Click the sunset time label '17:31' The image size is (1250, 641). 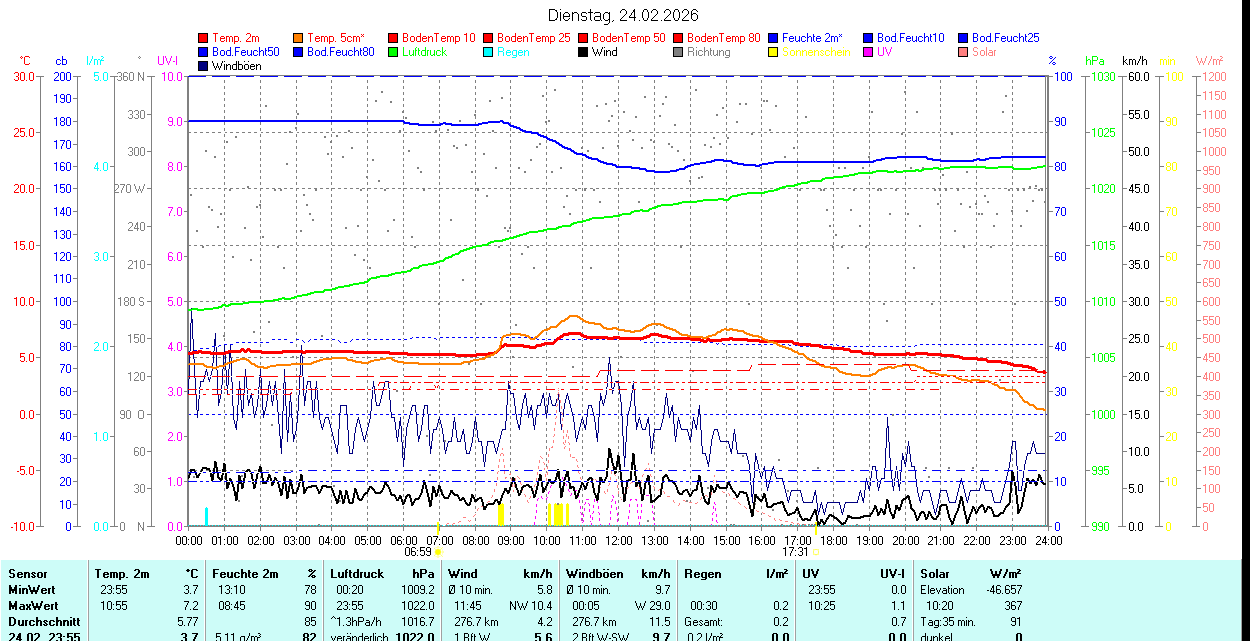(795, 551)
